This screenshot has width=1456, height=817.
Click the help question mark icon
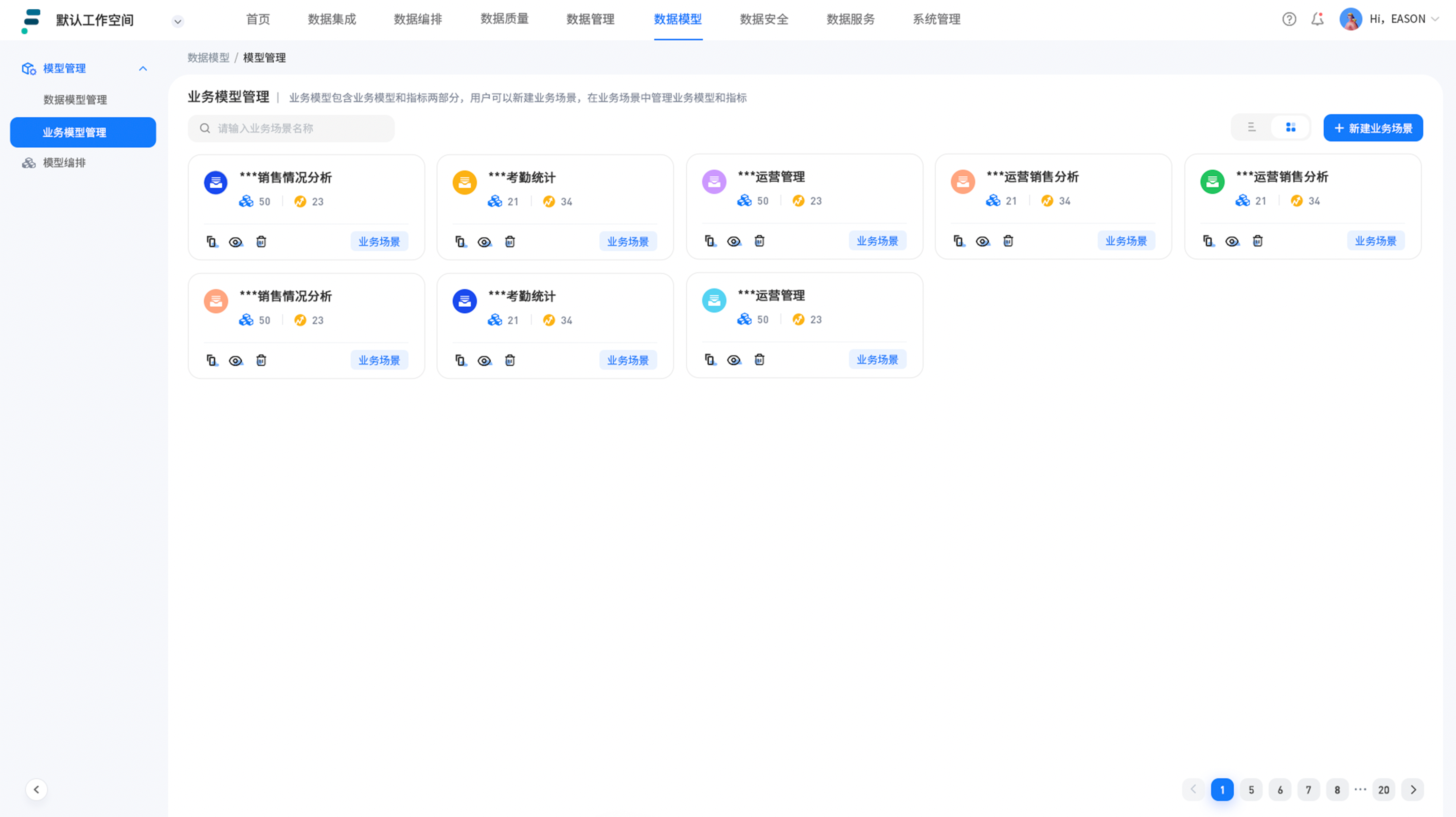click(x=1289, y=19)
